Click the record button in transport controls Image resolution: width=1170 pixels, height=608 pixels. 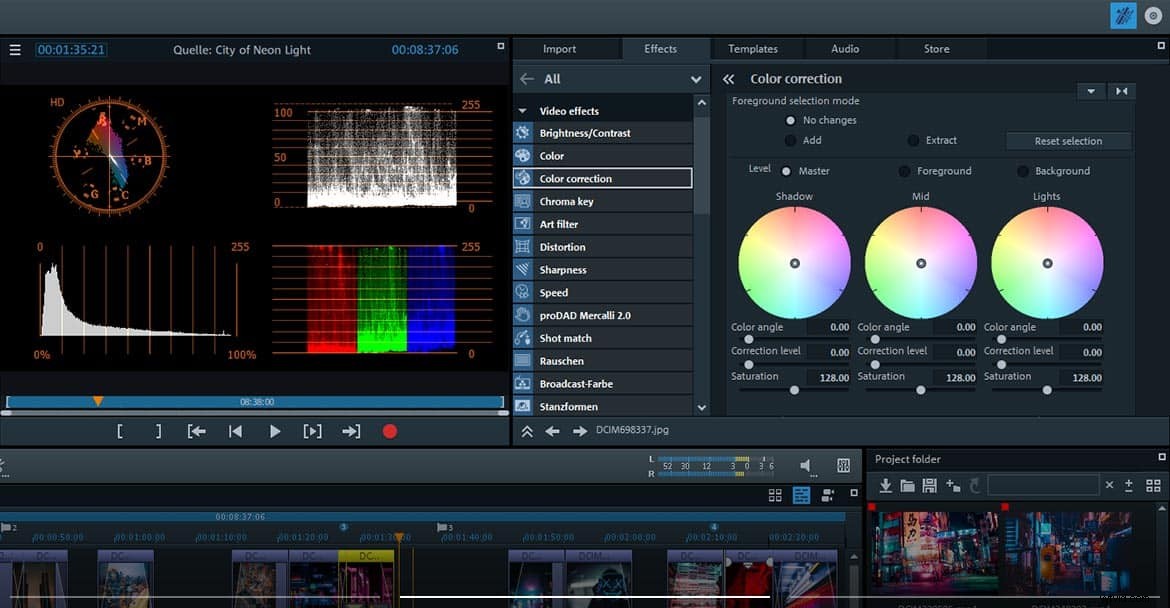[389, 431]
